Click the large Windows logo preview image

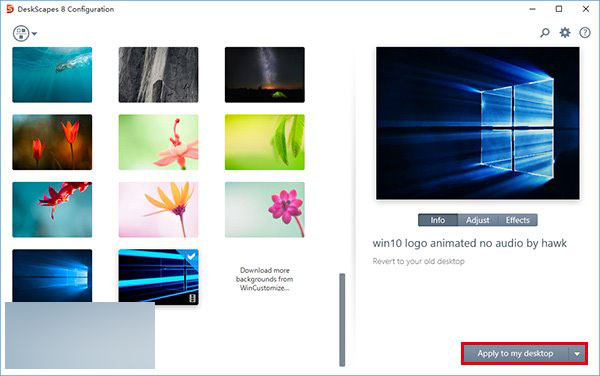pyautogui.click(x=478, y=123)
